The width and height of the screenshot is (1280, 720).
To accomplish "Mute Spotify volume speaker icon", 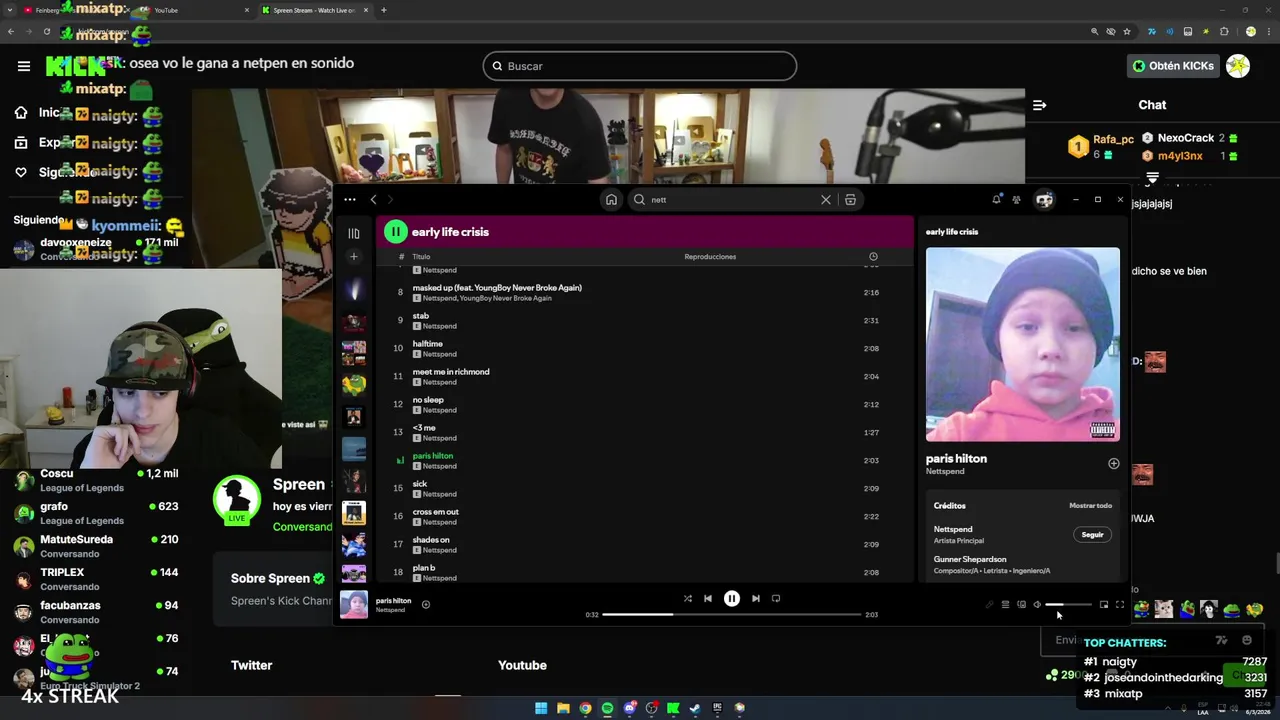I will point(1037,604).
